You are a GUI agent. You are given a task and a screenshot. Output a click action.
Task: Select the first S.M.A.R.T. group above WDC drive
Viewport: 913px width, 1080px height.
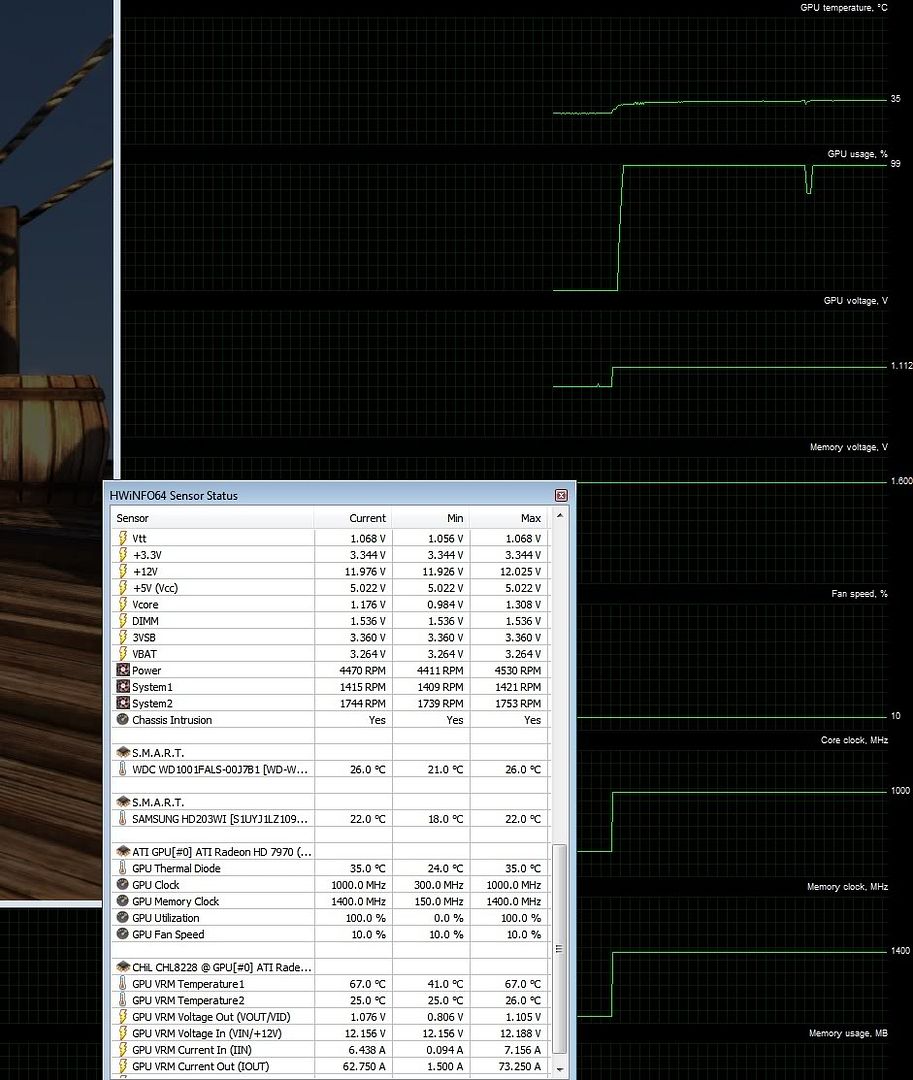[330, 753]
